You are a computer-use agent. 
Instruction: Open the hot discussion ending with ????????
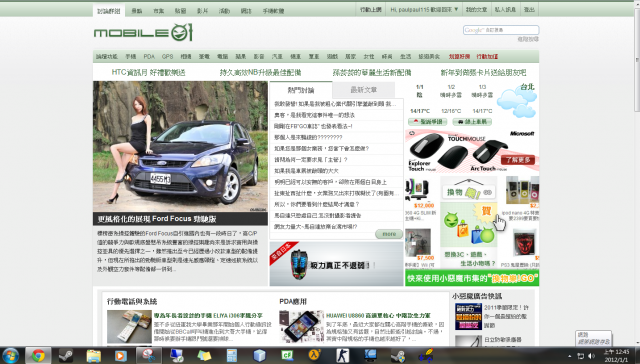point(308,138)
